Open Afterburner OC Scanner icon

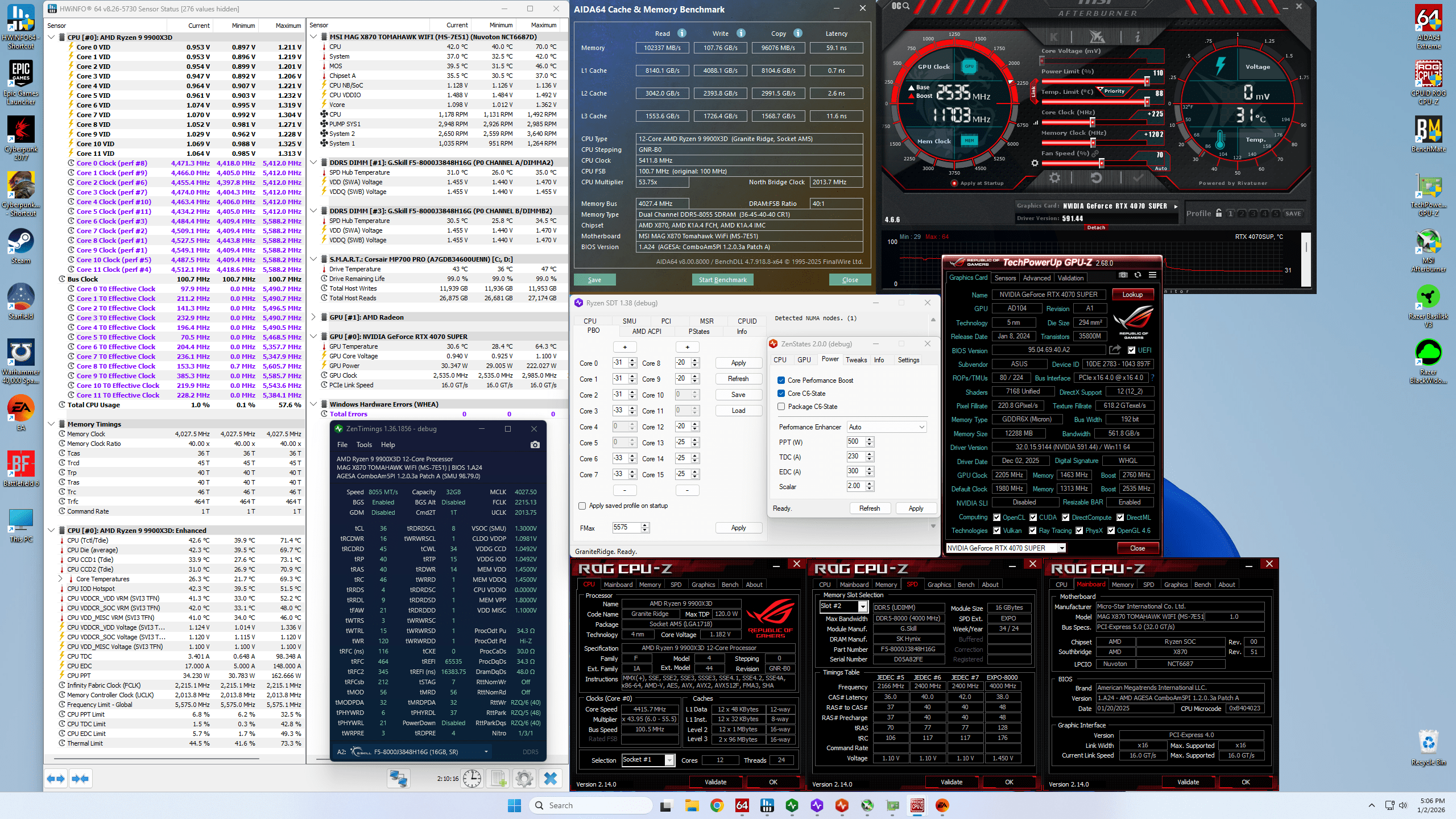(x=900, y=6)
